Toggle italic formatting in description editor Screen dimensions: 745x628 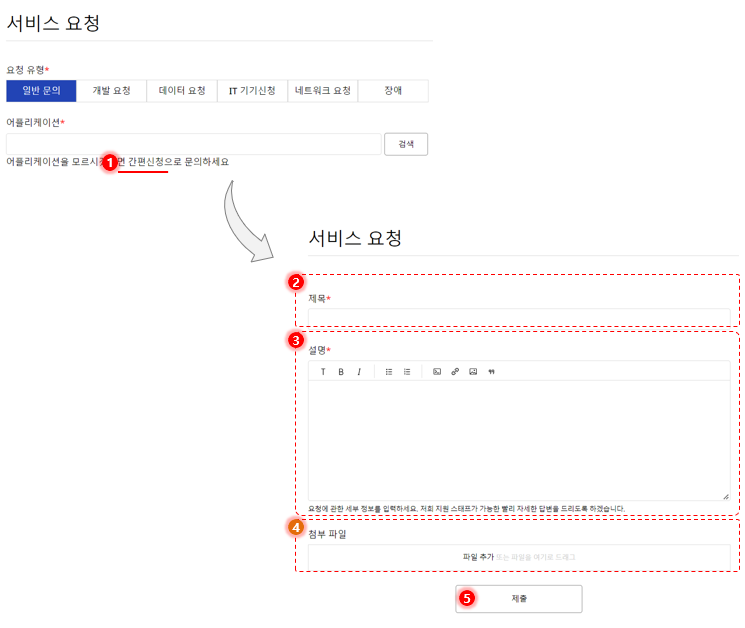pyautogui.click(x=359, y=371)
